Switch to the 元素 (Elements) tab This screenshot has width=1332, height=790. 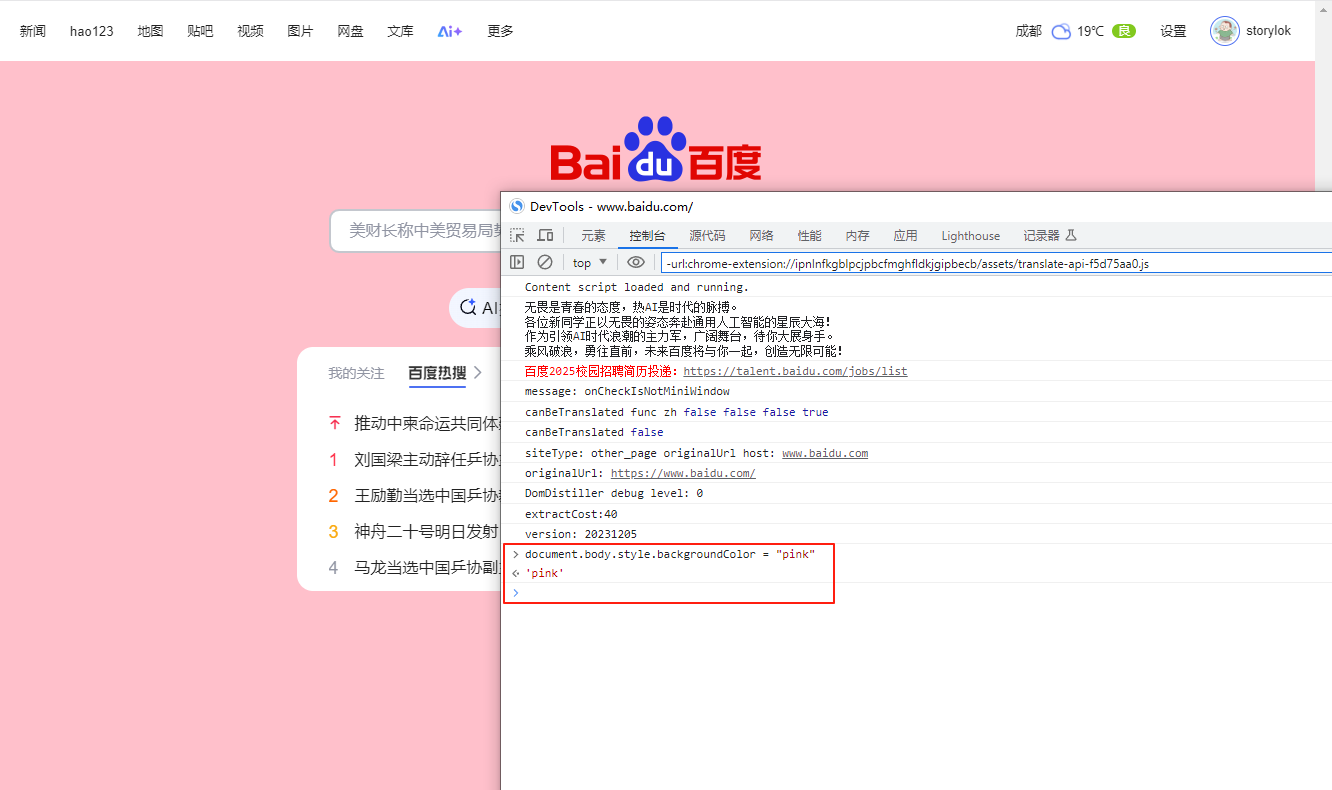(594, 236)
